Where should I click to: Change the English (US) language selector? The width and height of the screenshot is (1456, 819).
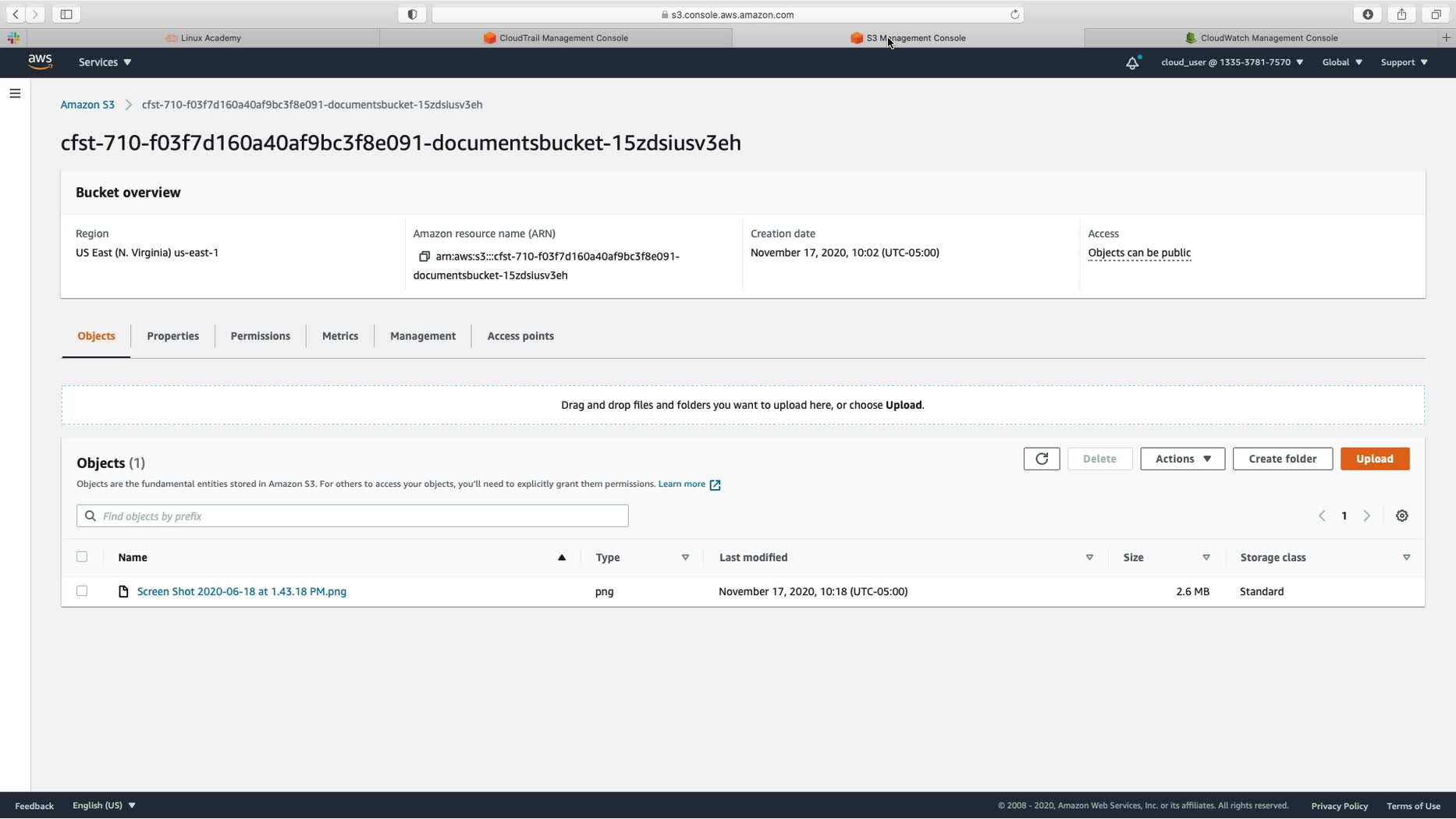click(104, 806)
